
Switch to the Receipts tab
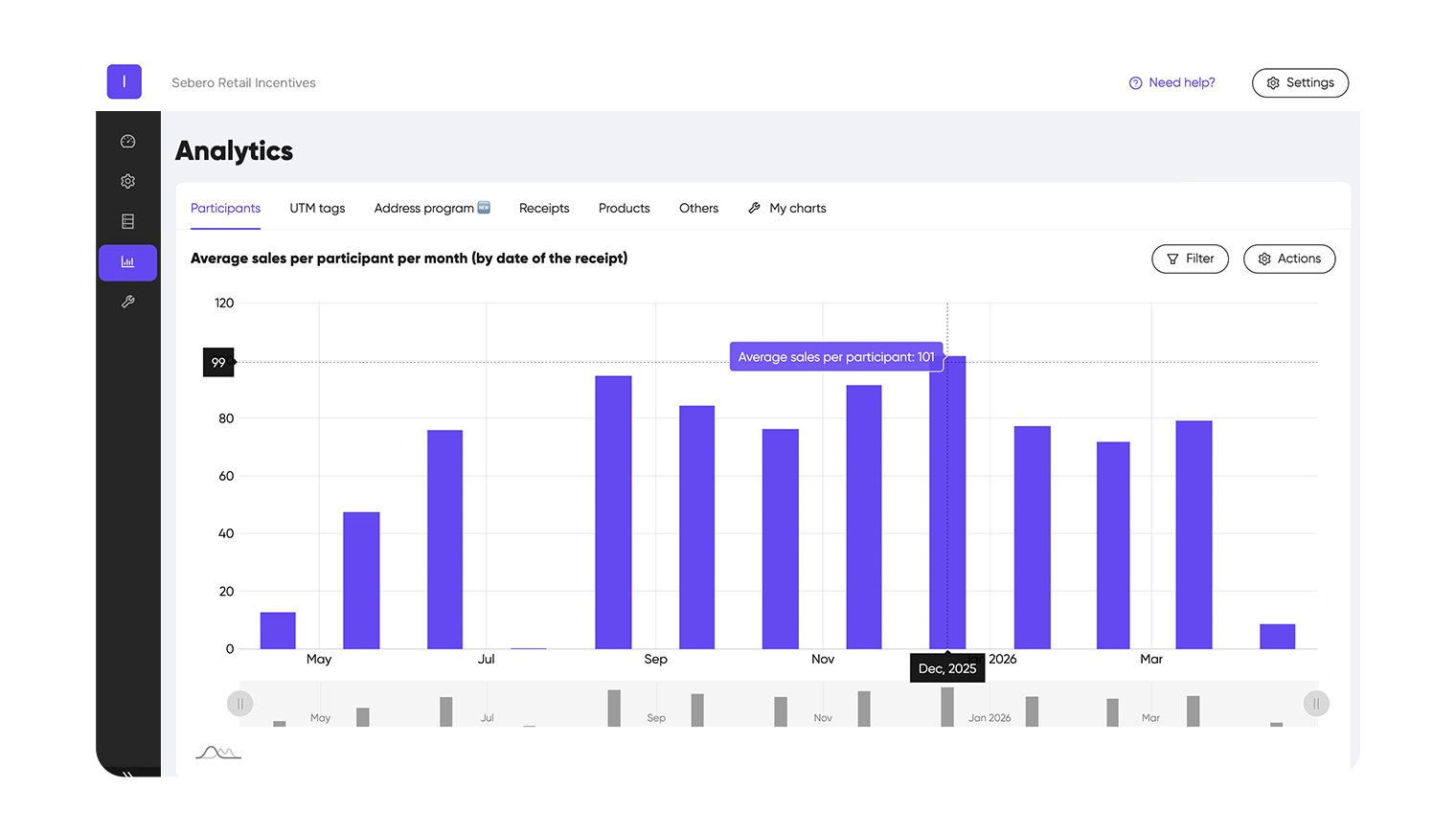(543, 208)
